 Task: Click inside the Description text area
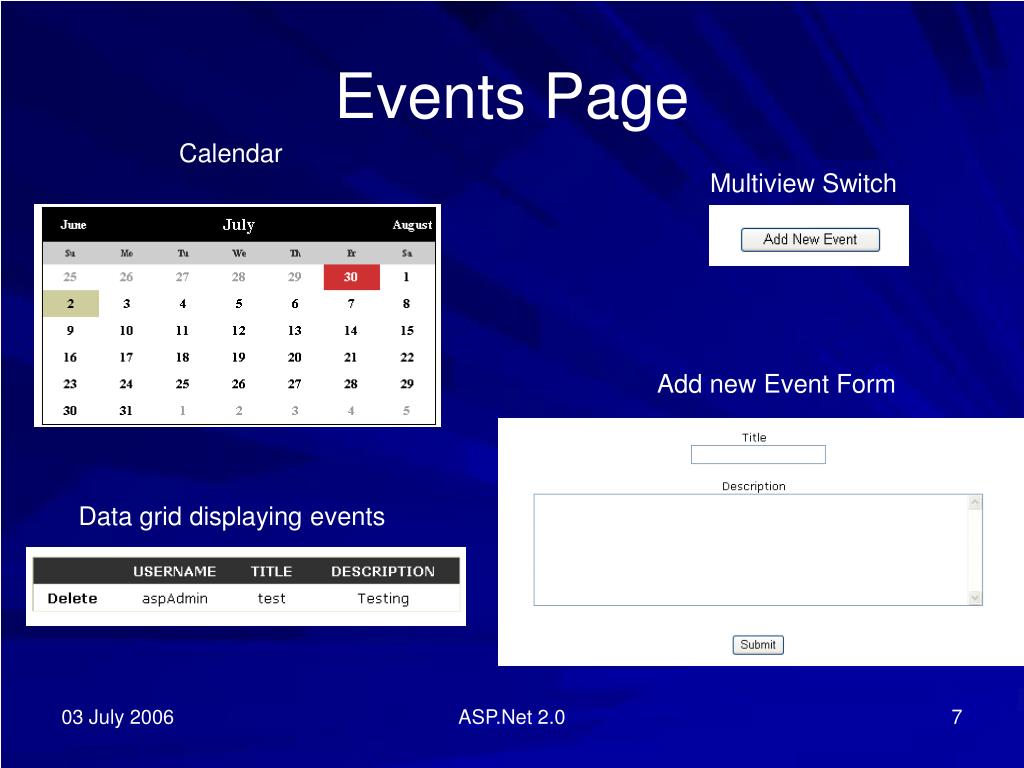pos(751,550)
